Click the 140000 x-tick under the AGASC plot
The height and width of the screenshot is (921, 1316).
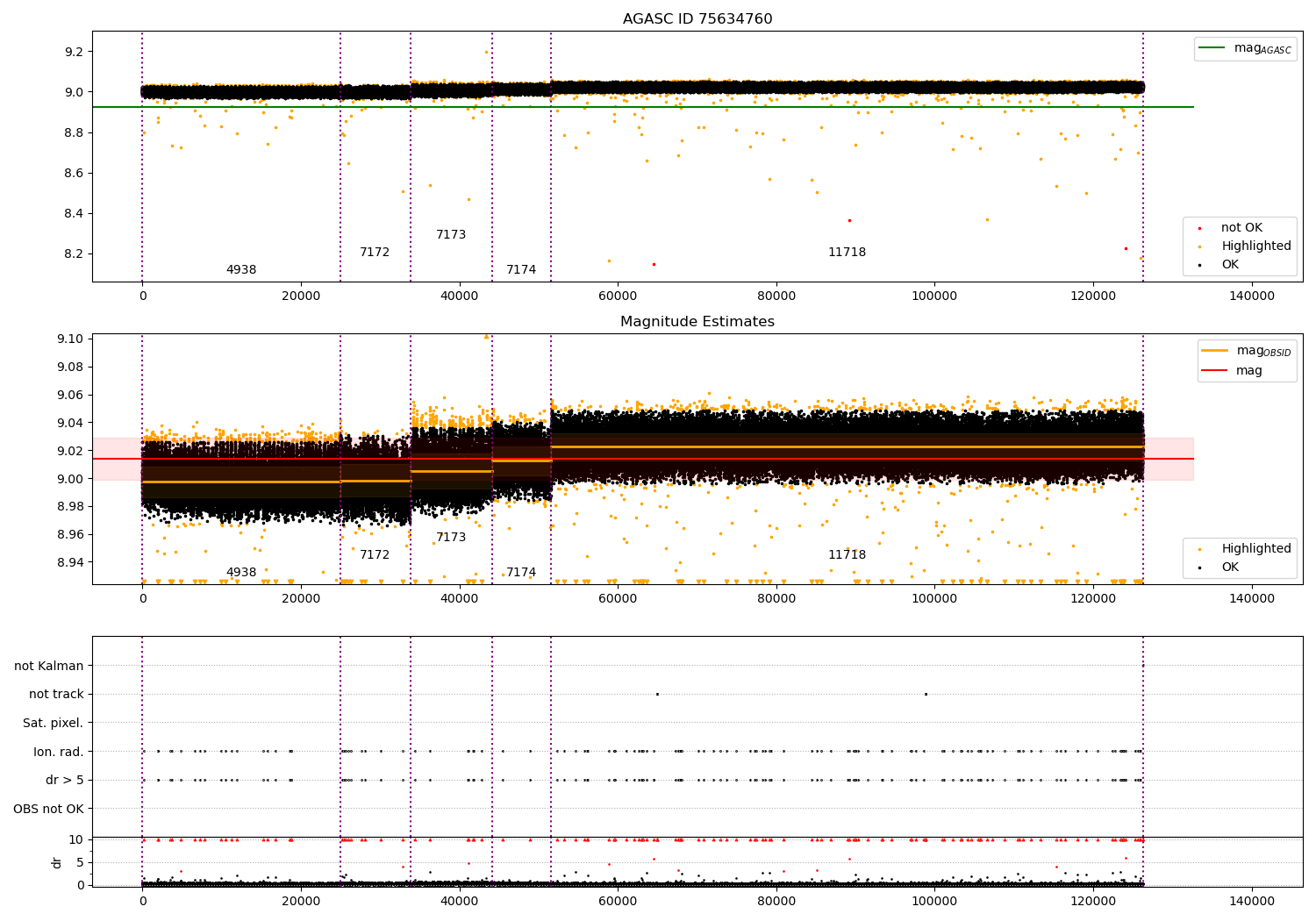1251,296
